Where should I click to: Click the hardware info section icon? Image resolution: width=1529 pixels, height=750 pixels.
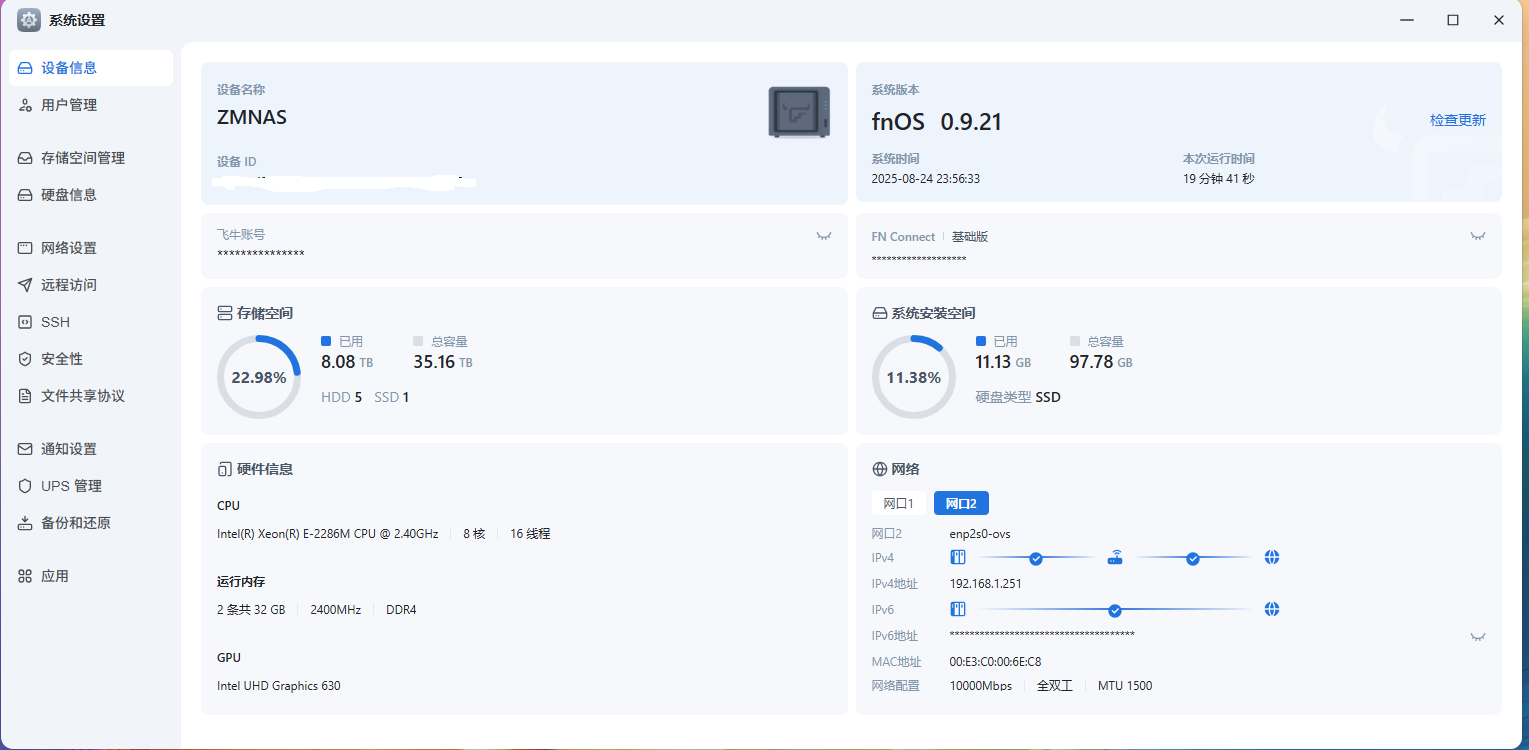[225, 469]
